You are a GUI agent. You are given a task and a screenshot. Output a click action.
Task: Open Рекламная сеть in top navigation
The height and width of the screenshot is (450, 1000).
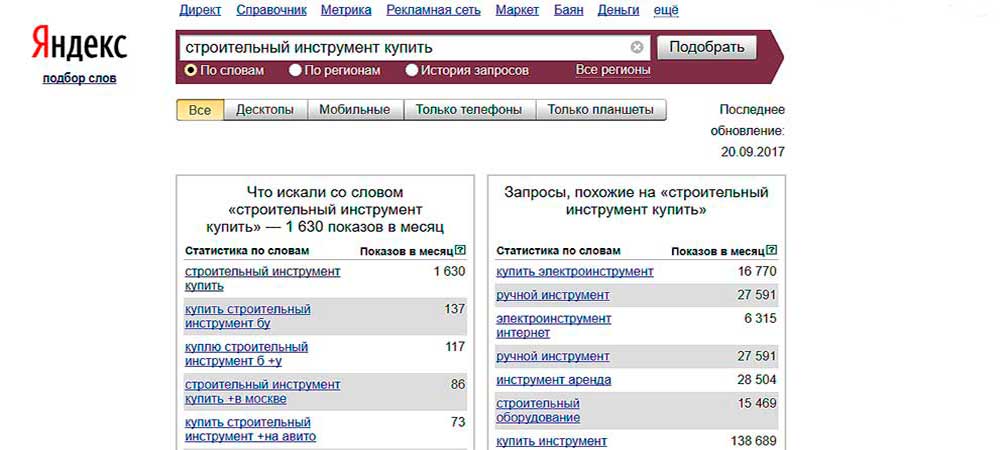pos(434,10)
